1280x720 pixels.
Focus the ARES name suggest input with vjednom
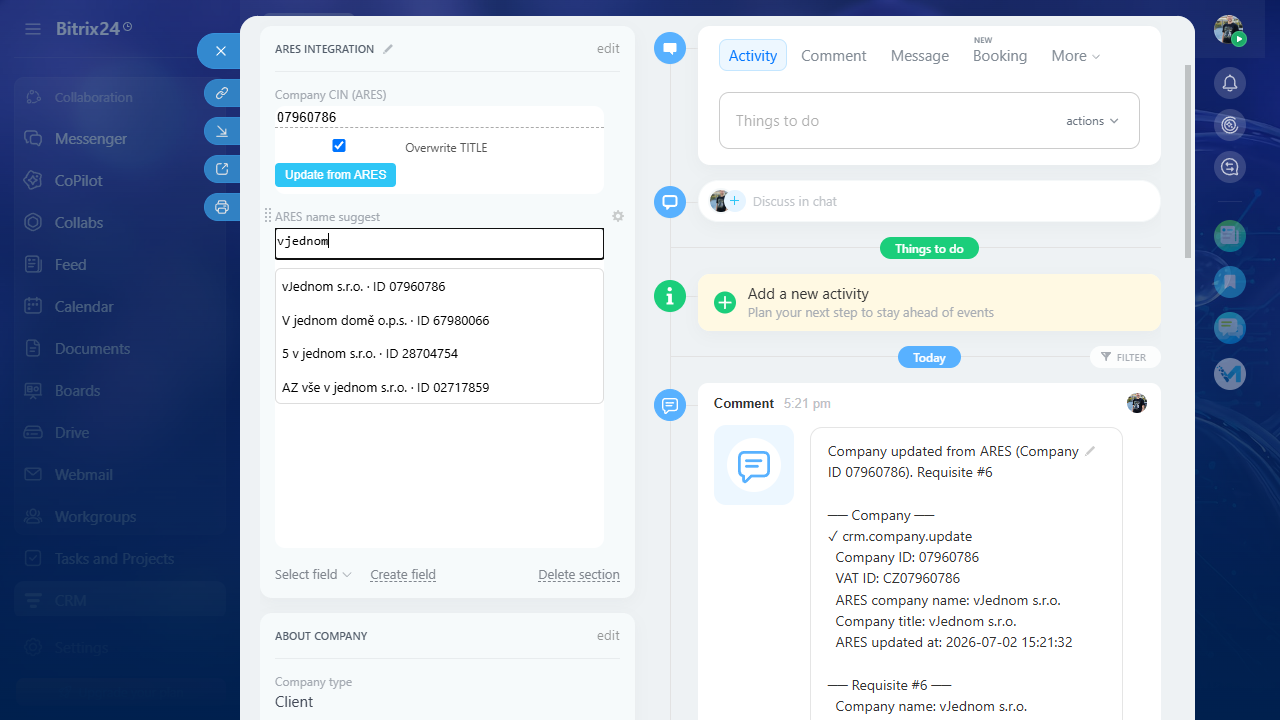(439, 243)
